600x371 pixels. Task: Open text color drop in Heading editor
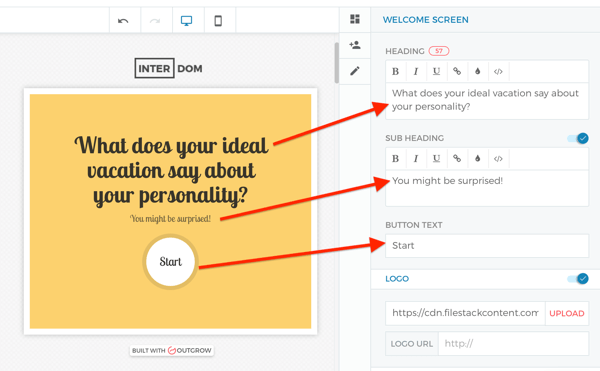pos(478,72)
